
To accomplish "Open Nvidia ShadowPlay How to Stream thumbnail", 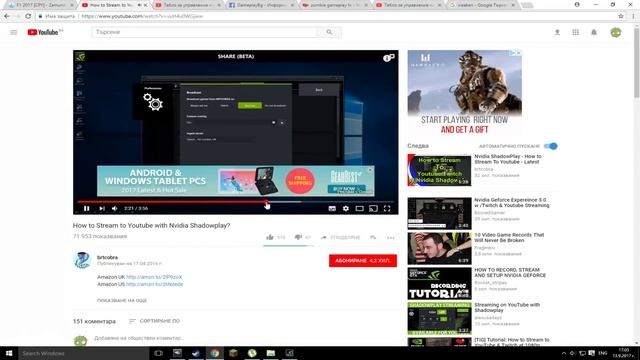I will 439,170.
